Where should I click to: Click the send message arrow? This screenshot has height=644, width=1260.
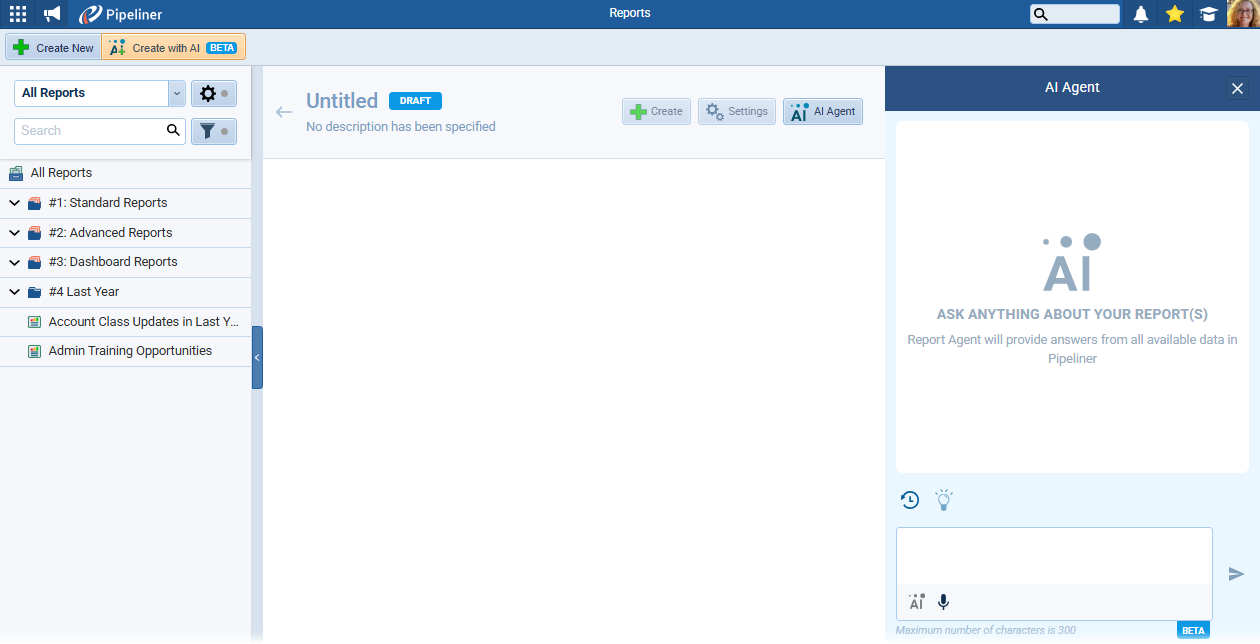1236,574
